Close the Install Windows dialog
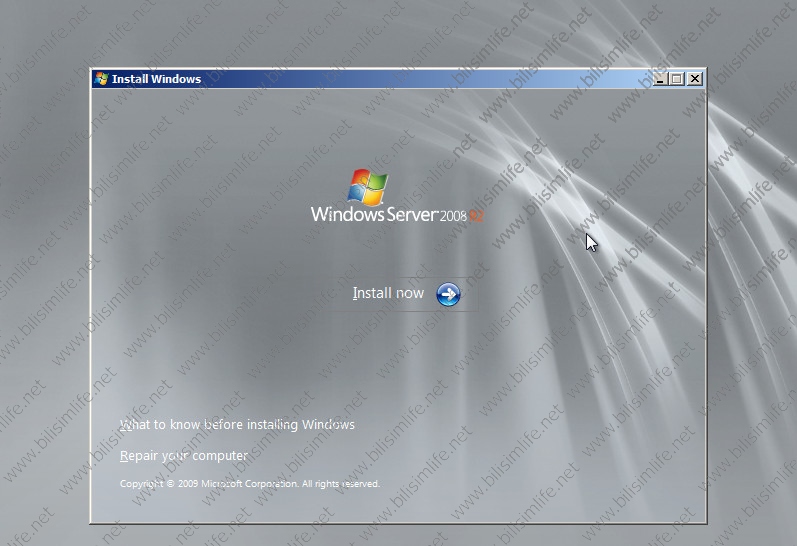The width and height of the screenshot is (797, 546). 694,79
